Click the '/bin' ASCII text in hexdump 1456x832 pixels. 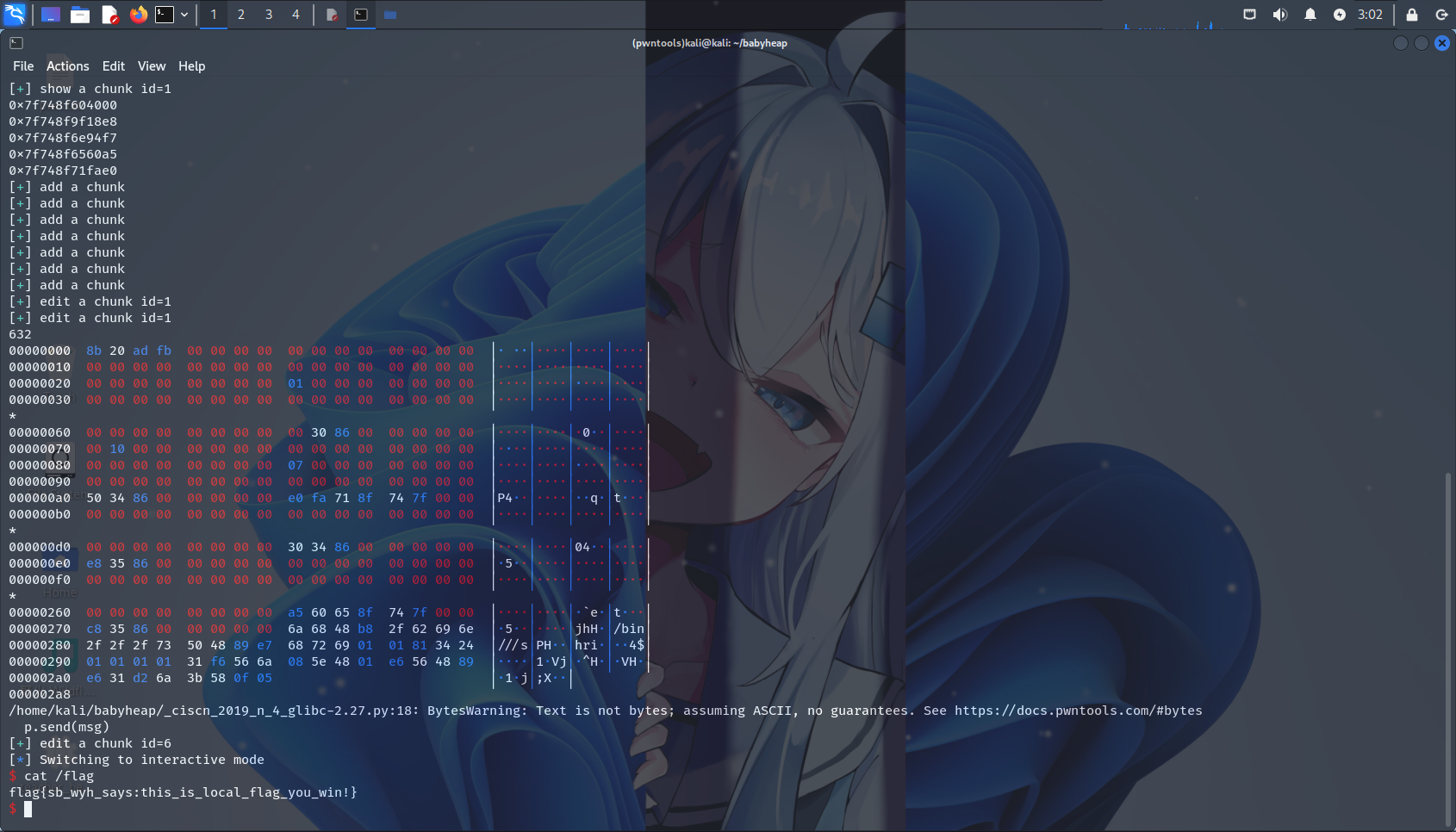point(629,629)
